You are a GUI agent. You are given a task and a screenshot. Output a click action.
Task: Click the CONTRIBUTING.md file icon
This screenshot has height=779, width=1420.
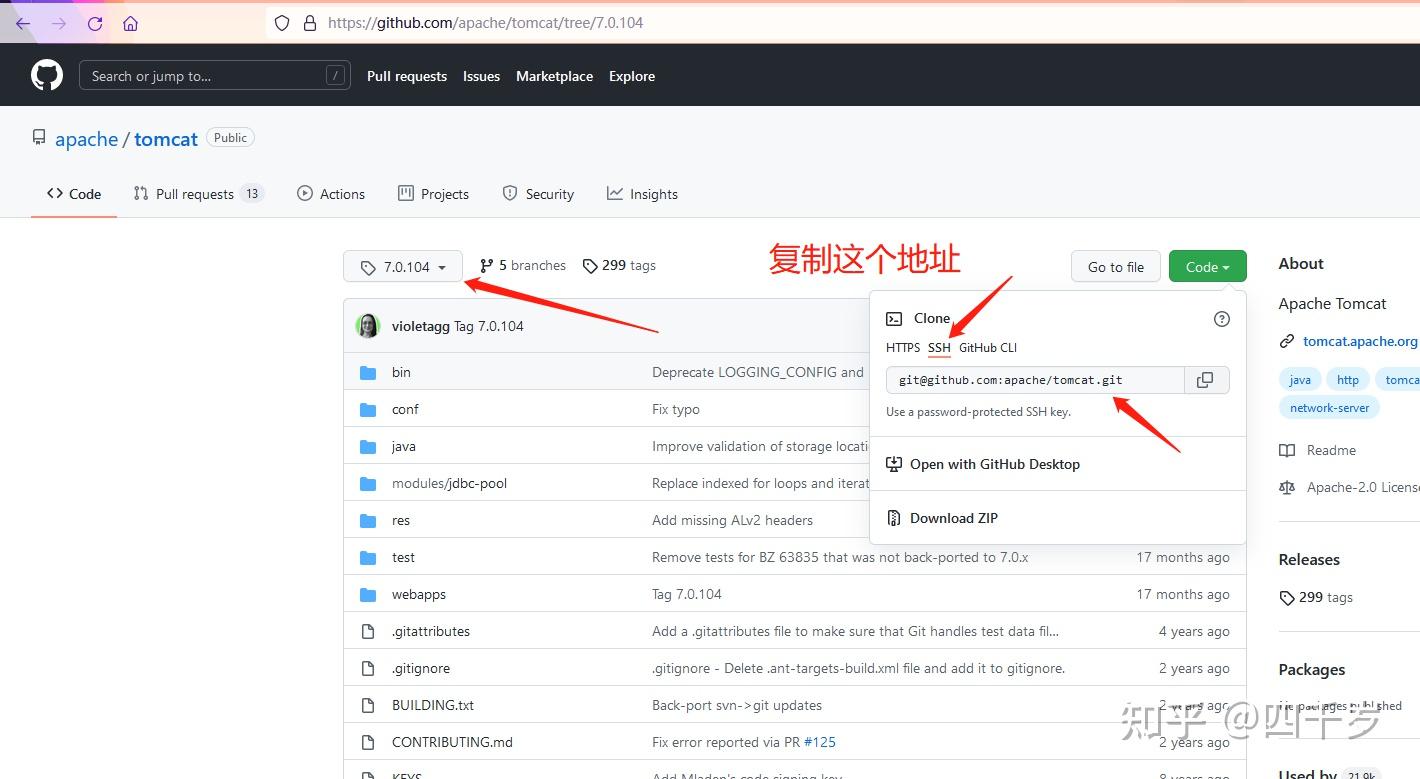(368, 743)
